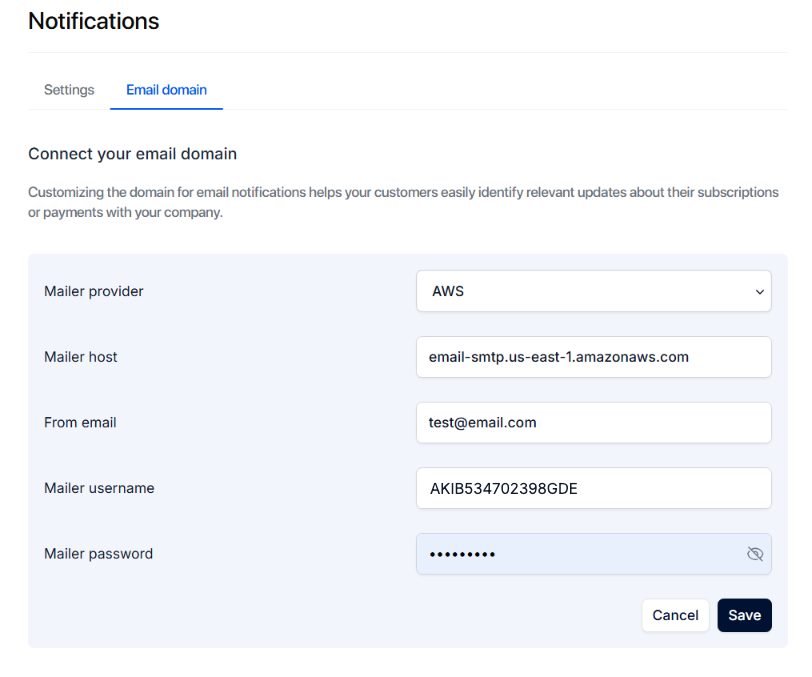Cancel the email domain changes
This screenshot has width=812, height=677.
click(675, 615)
